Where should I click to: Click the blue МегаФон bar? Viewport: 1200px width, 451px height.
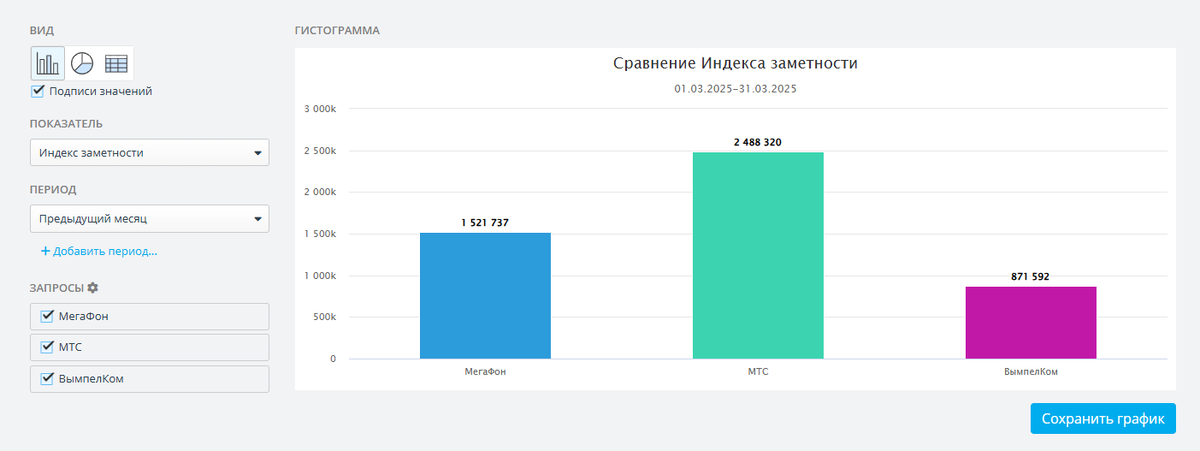tap(485, 296)
